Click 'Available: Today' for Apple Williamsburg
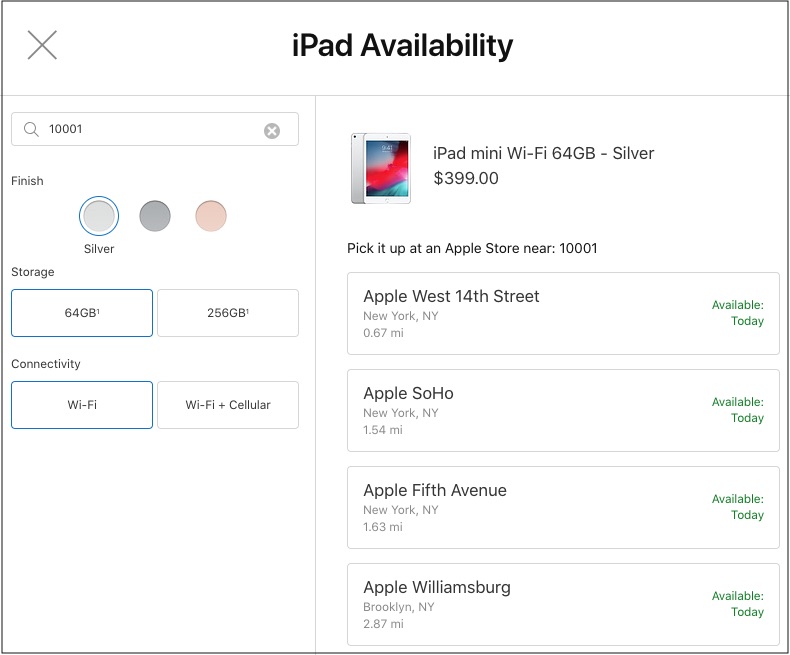 pyautogui.click(x=738, y=604)
